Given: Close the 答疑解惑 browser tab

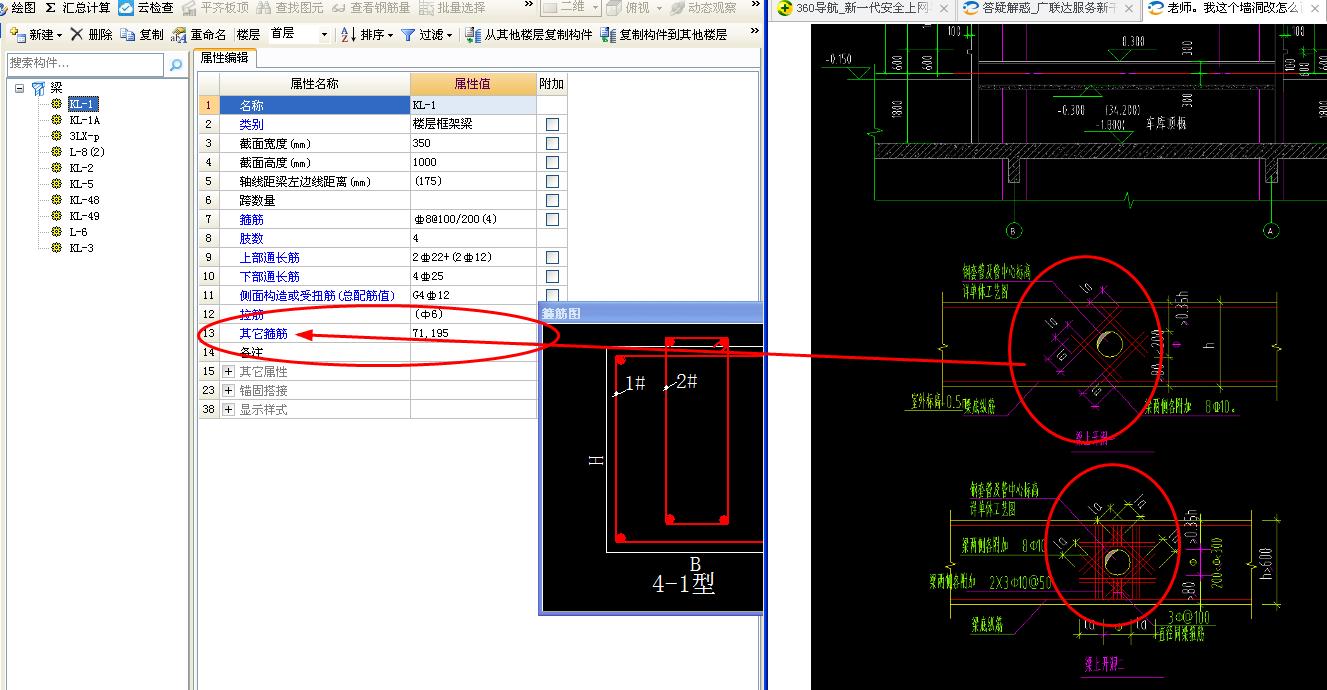Looking at the screenshot, I should click(x=1127, y=8).
